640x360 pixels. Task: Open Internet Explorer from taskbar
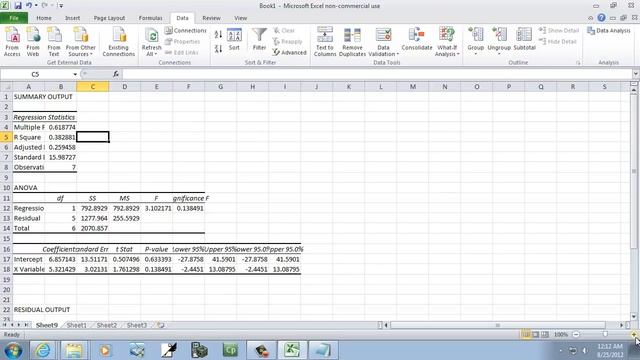pyautogui.click(x=43, y=350)
